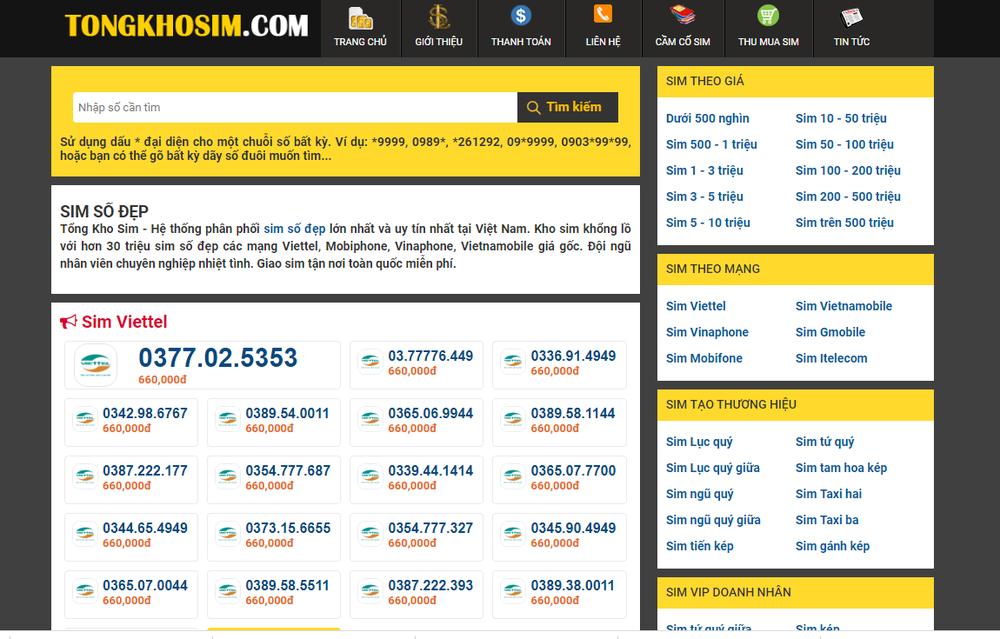Select SIM number 0377.02.5353
This screenshot has width=1000, height=639.
[x=217, y=358]
